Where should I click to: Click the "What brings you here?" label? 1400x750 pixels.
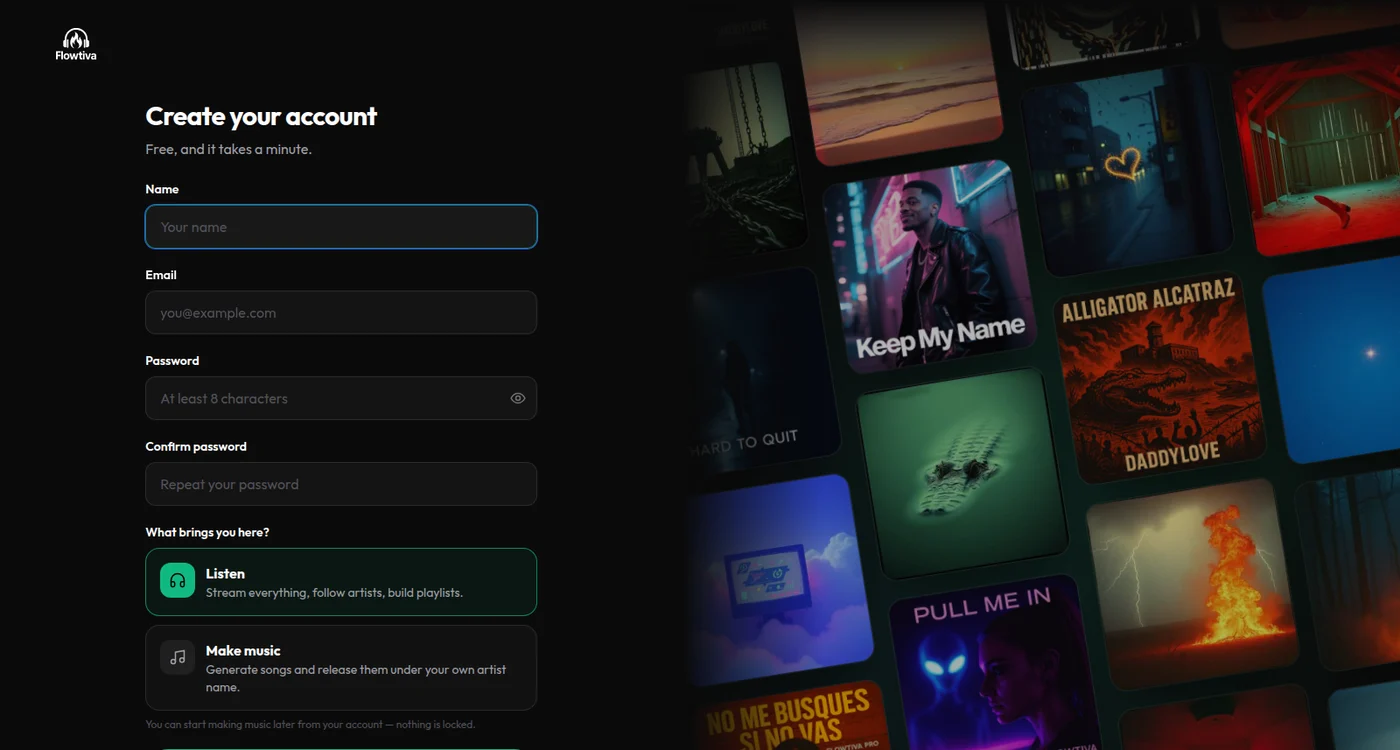pyautogui.click(x=207, y=532)
